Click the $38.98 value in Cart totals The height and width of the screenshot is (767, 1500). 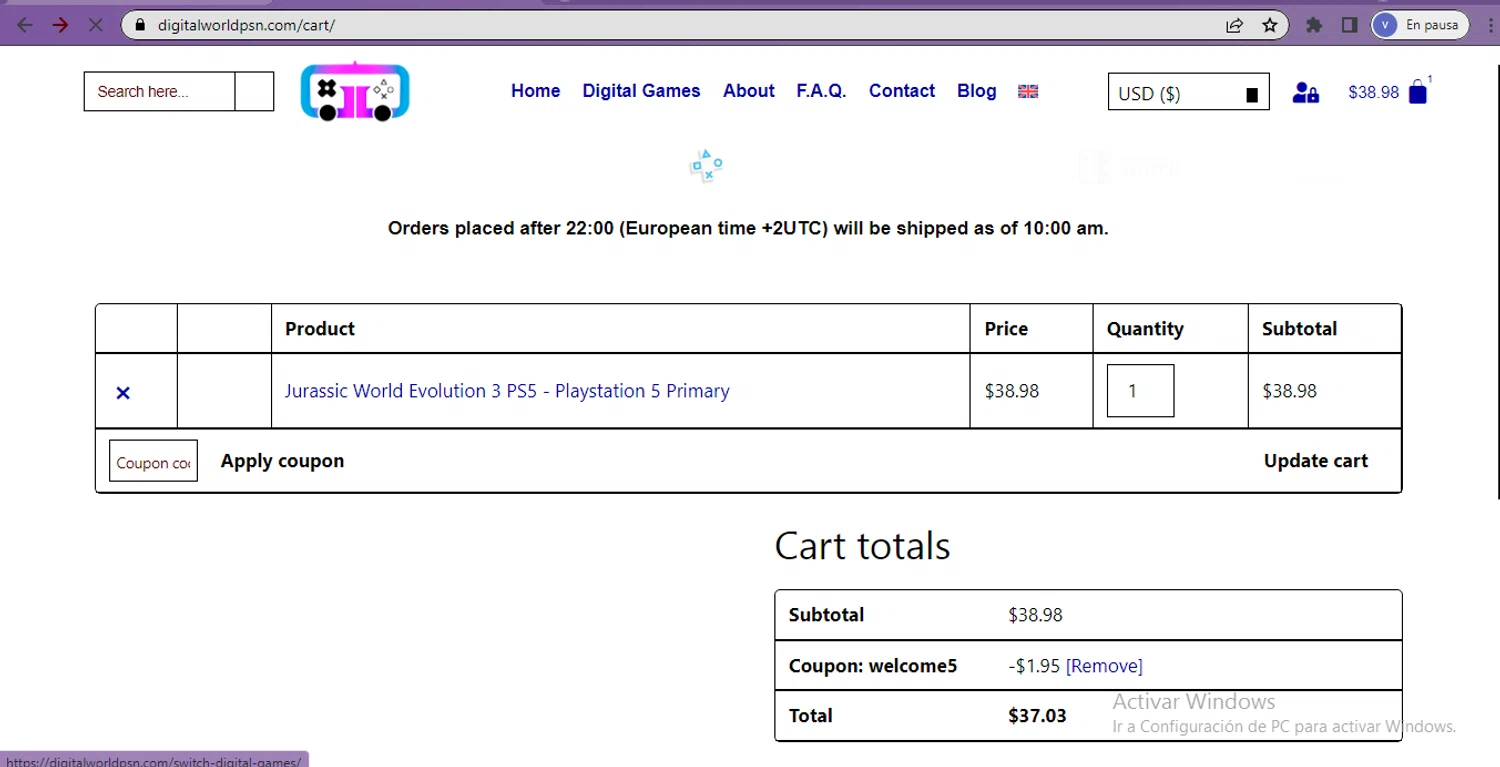coord(1035,615)
